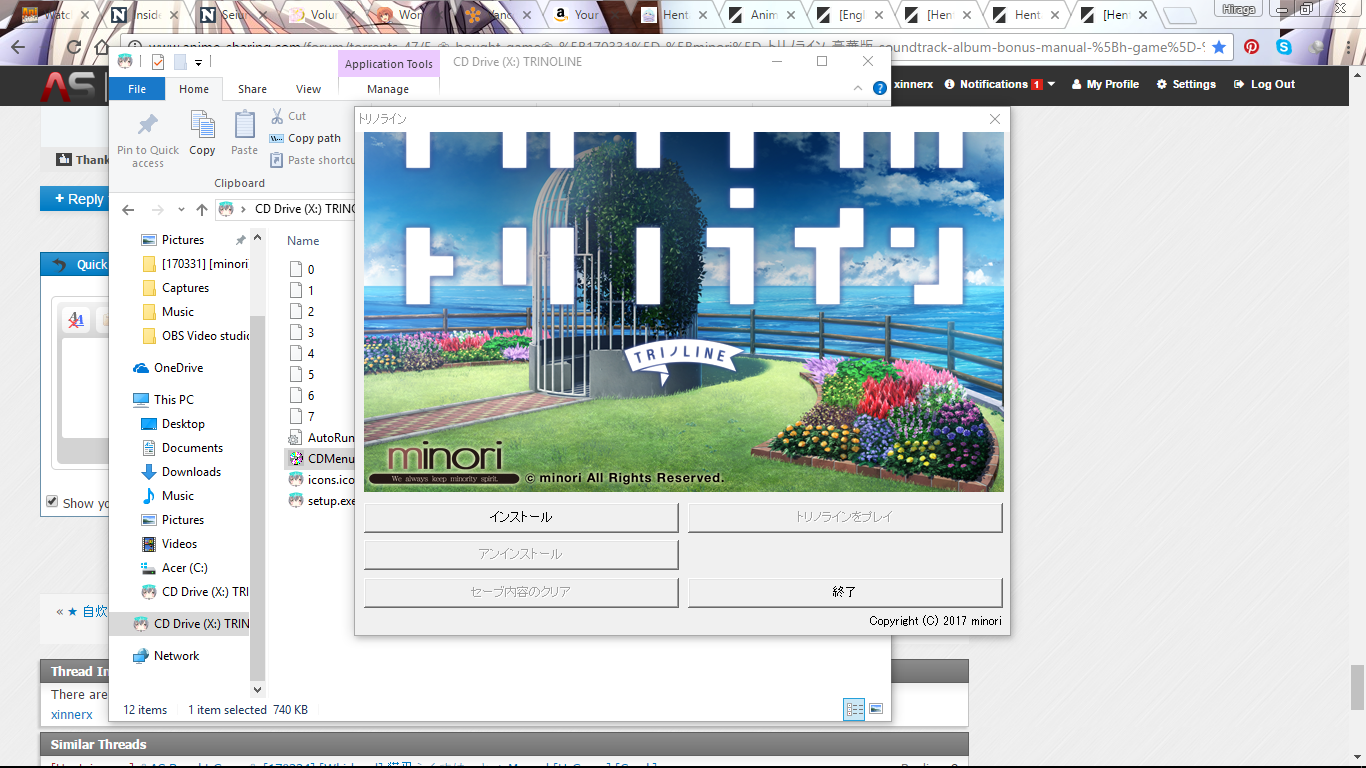Viewport: 1366px width, 768px height.
Task: Open forum Settings link
Action: 1186,84
